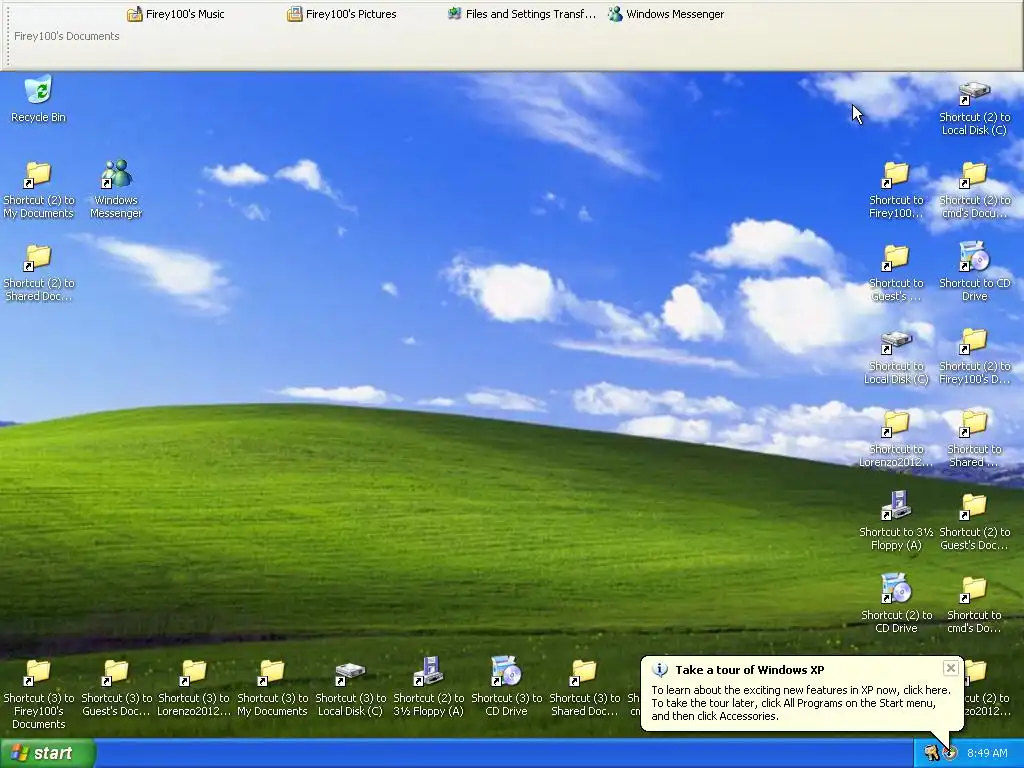The width and height of the screenshot is (1024, 768).
Task: Select Shortcut (2) to Firey100's D... icon
Action: tap(974, 355)
